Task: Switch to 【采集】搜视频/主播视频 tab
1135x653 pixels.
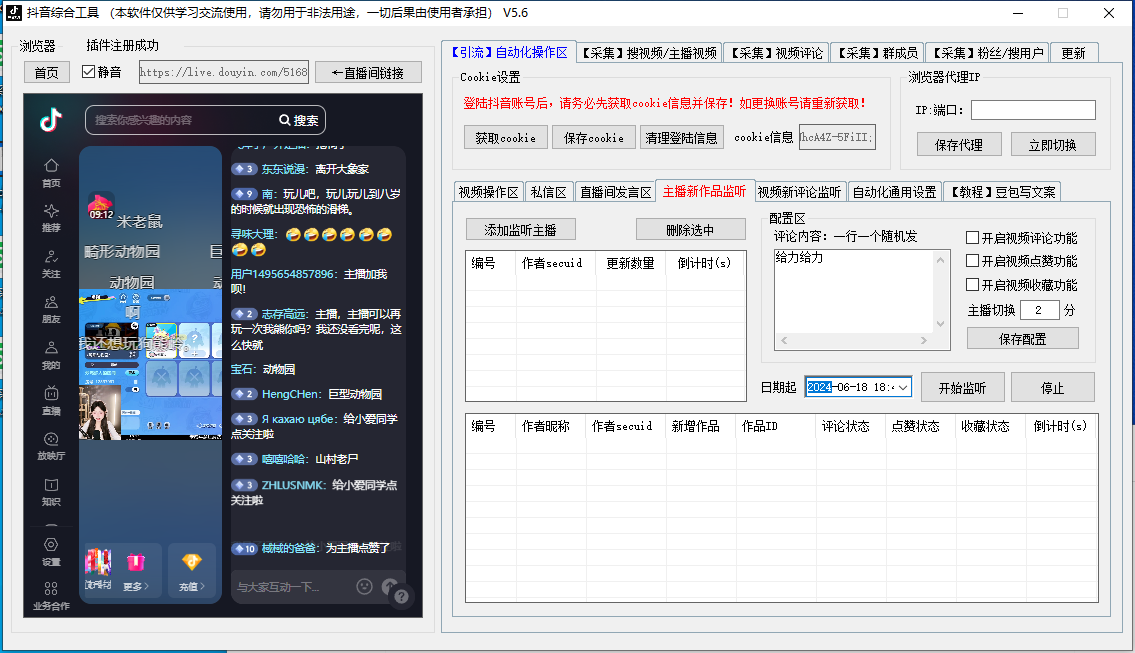Action: (x=649, y=53)
